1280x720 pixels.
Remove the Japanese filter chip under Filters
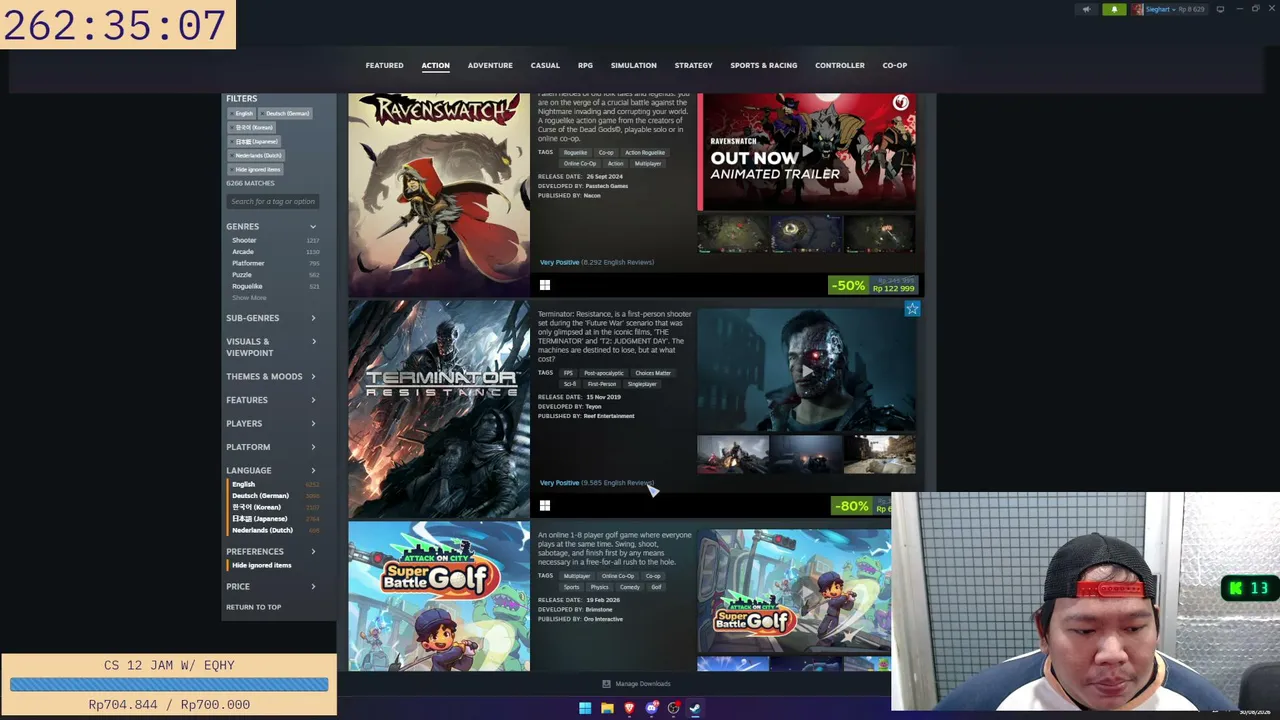click(x=256, y=141)
